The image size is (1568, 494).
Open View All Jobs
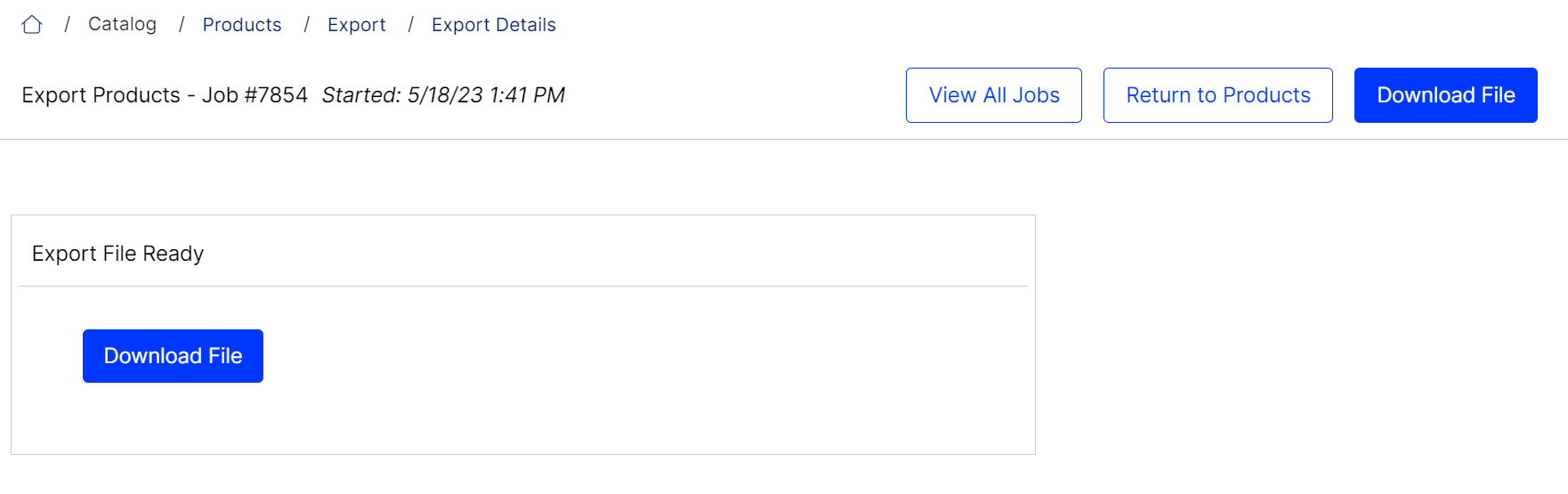coord(994,95)
